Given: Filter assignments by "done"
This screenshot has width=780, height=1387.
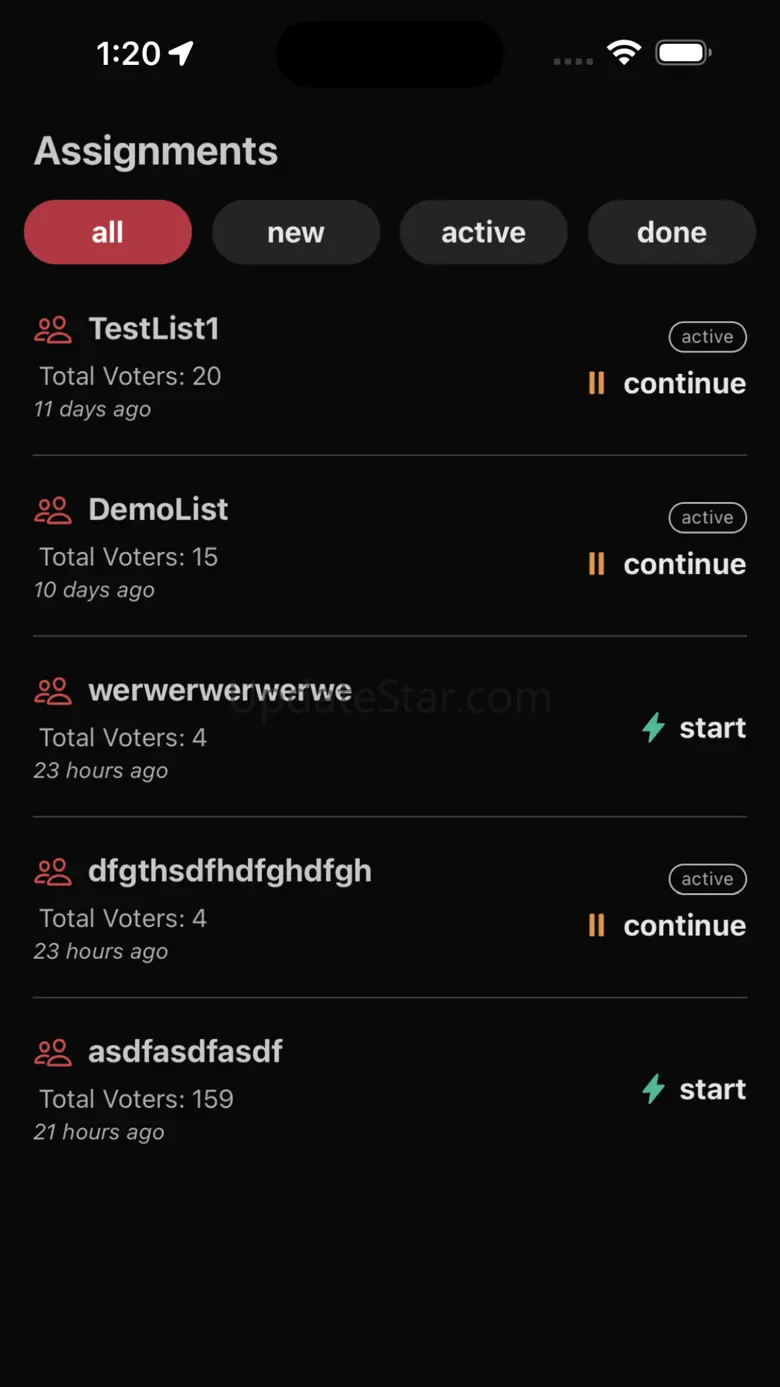Looking at the screenshot, I should click(672, 232).
